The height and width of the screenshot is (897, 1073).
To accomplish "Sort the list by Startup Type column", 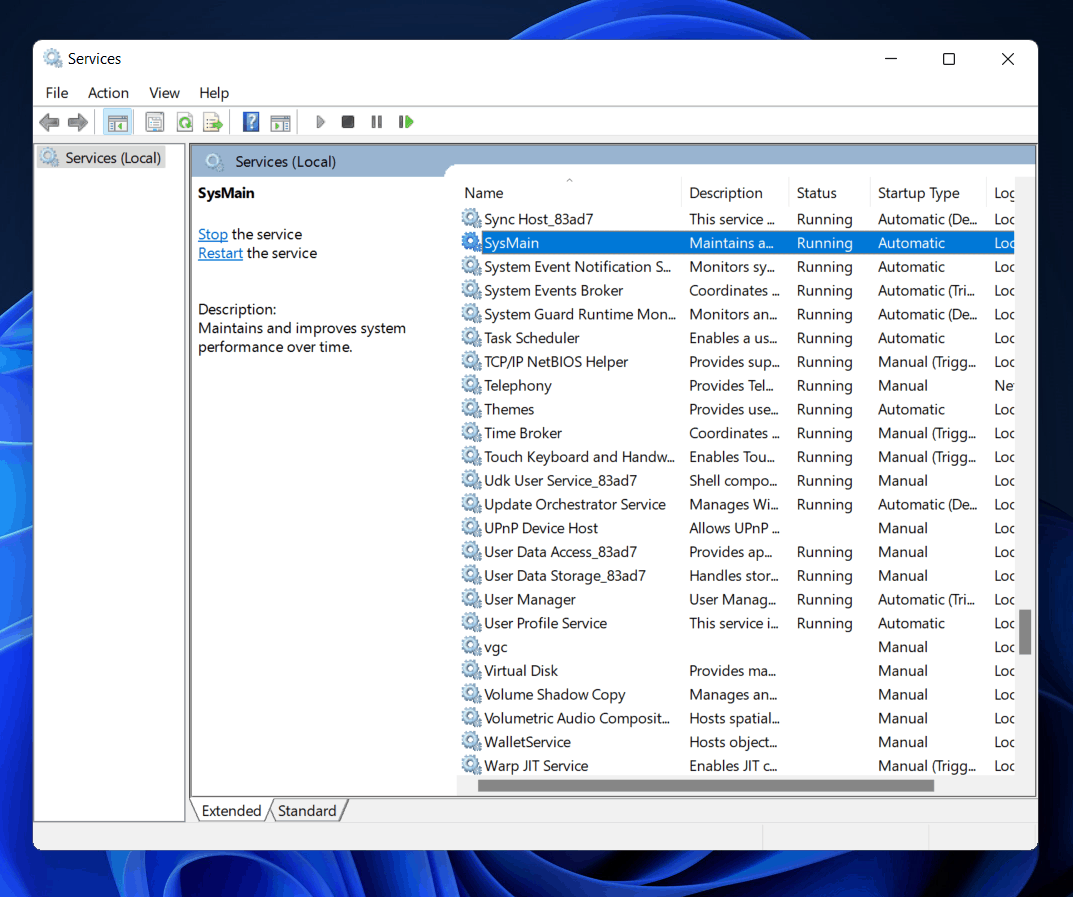I will 918,193.
